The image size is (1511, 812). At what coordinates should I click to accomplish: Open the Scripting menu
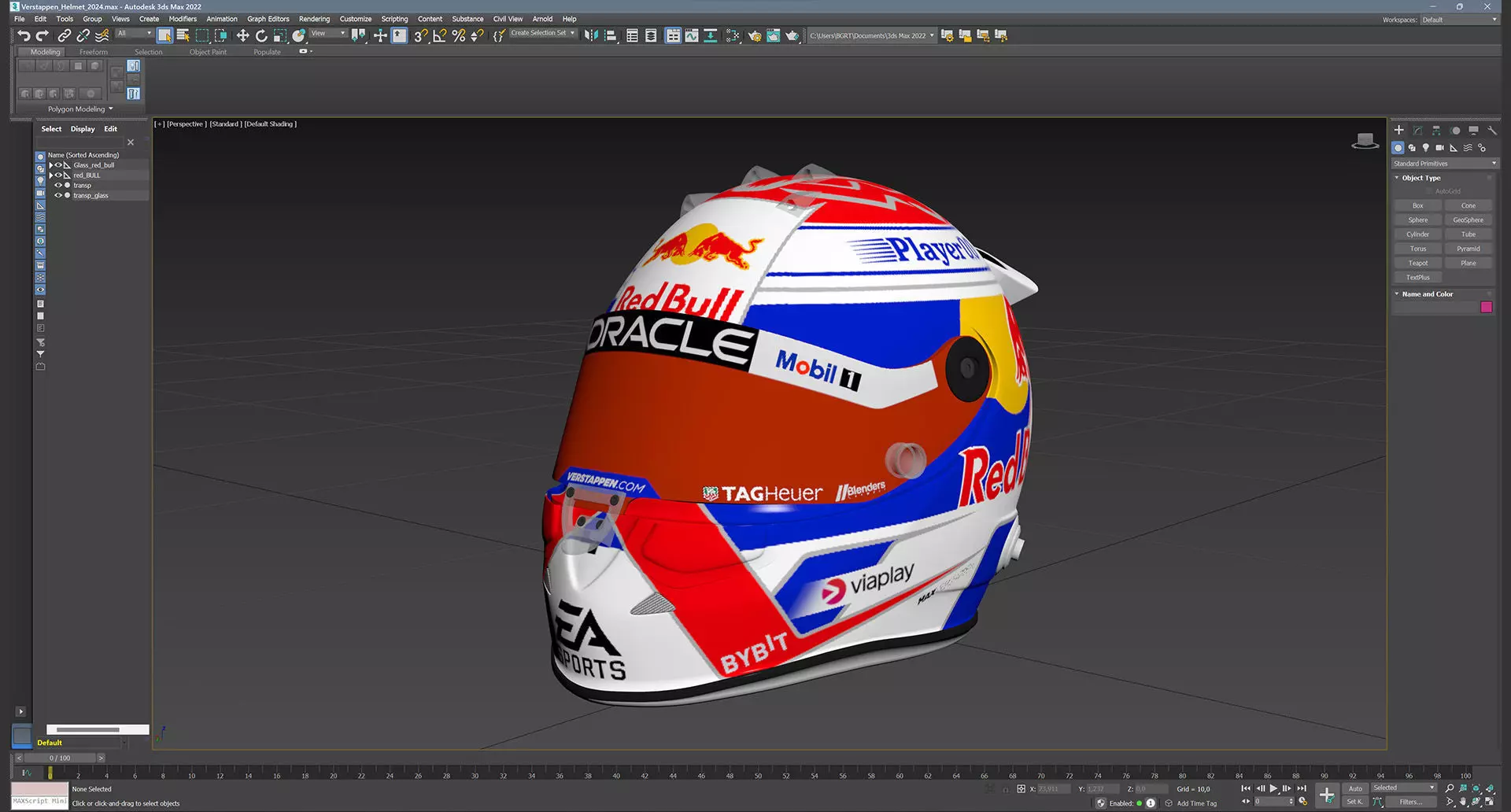point(394,19)
